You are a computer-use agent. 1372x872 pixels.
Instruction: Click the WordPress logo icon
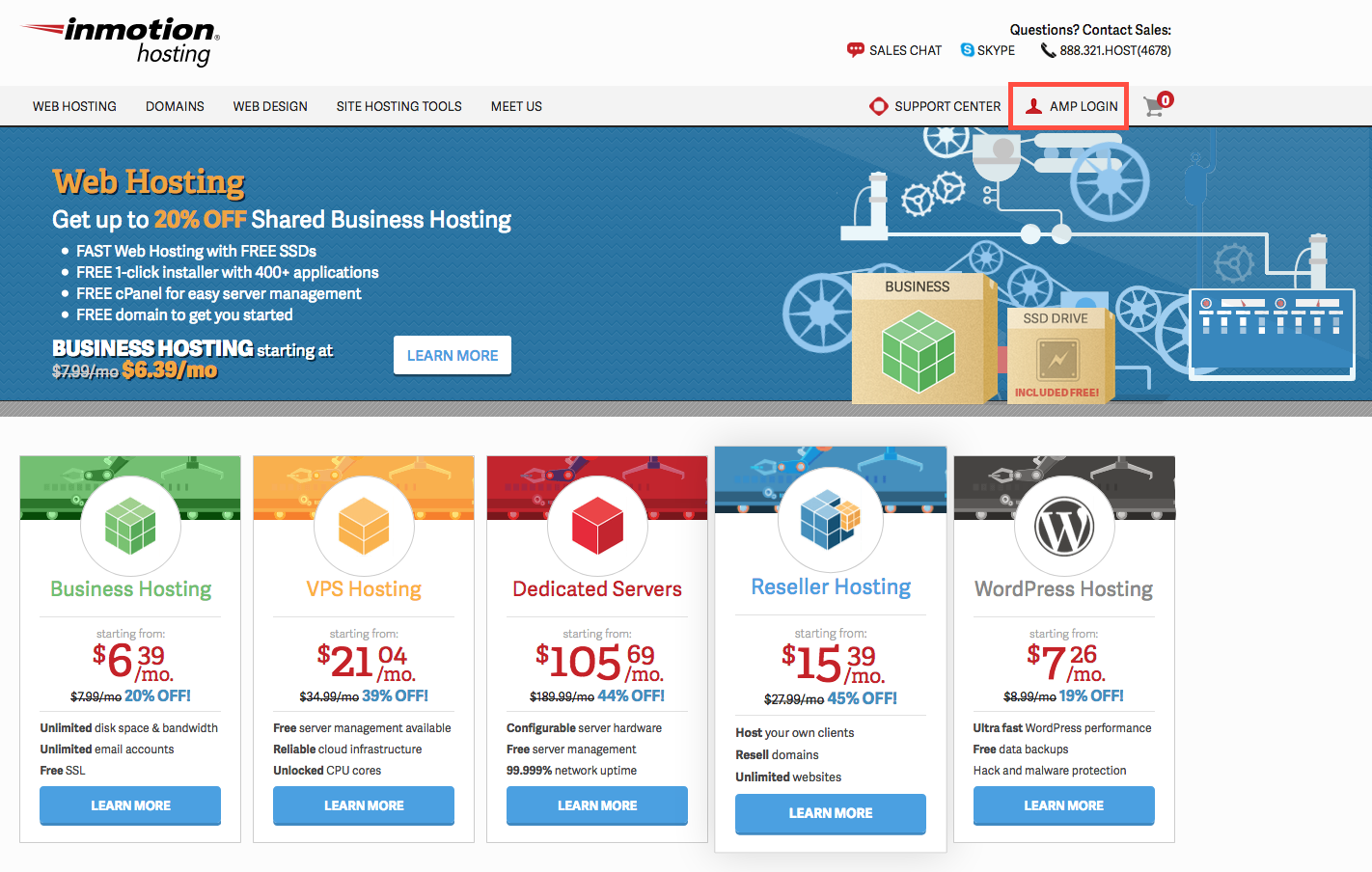(1064, 527)
